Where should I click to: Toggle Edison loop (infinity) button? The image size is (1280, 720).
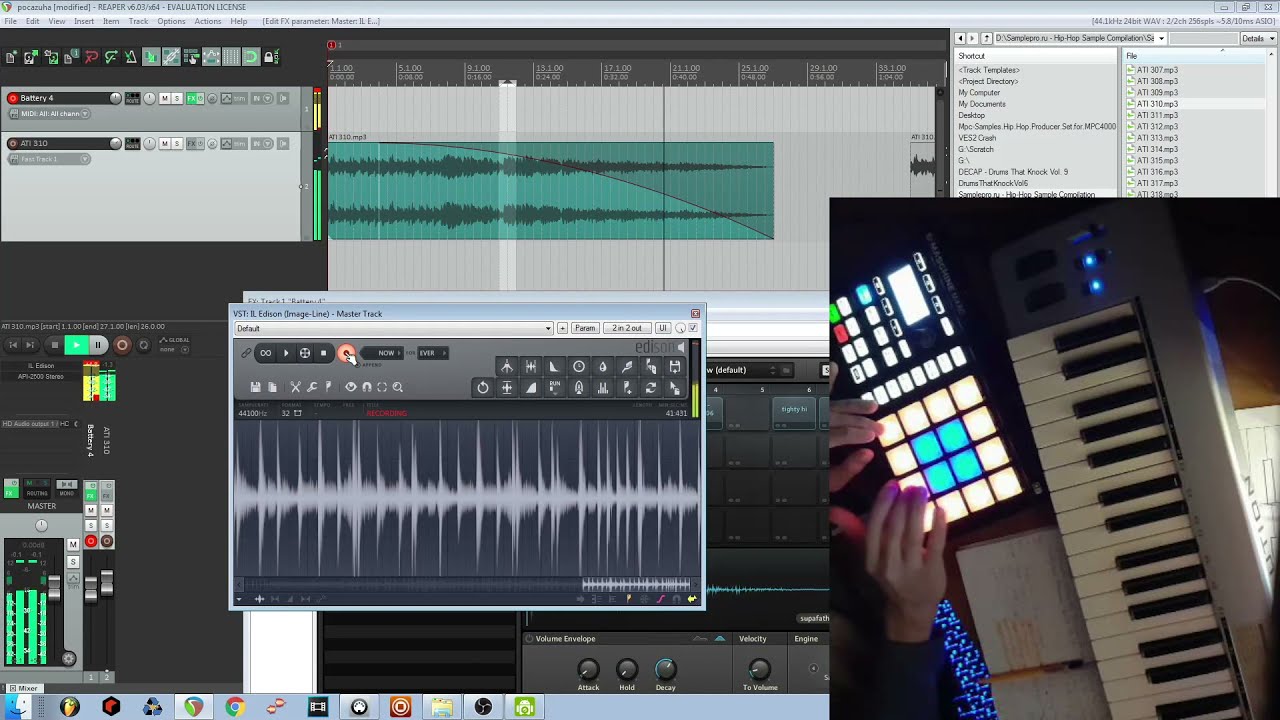[x=266, y=353]
